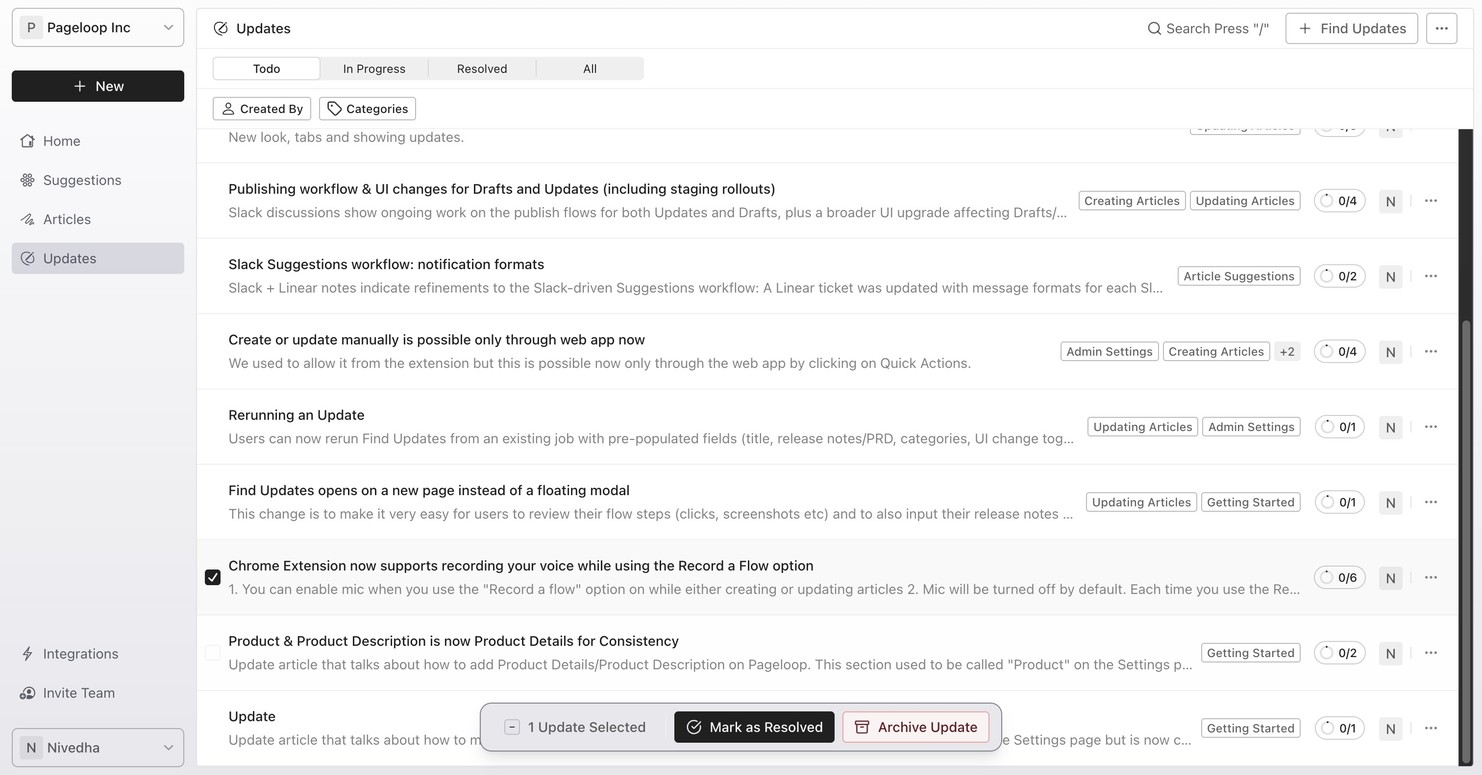The width and height of the screenshot is (1482, 775).
Task: Click 0/4 progress on Publishing workflow row
Action: coord(1339,201)
